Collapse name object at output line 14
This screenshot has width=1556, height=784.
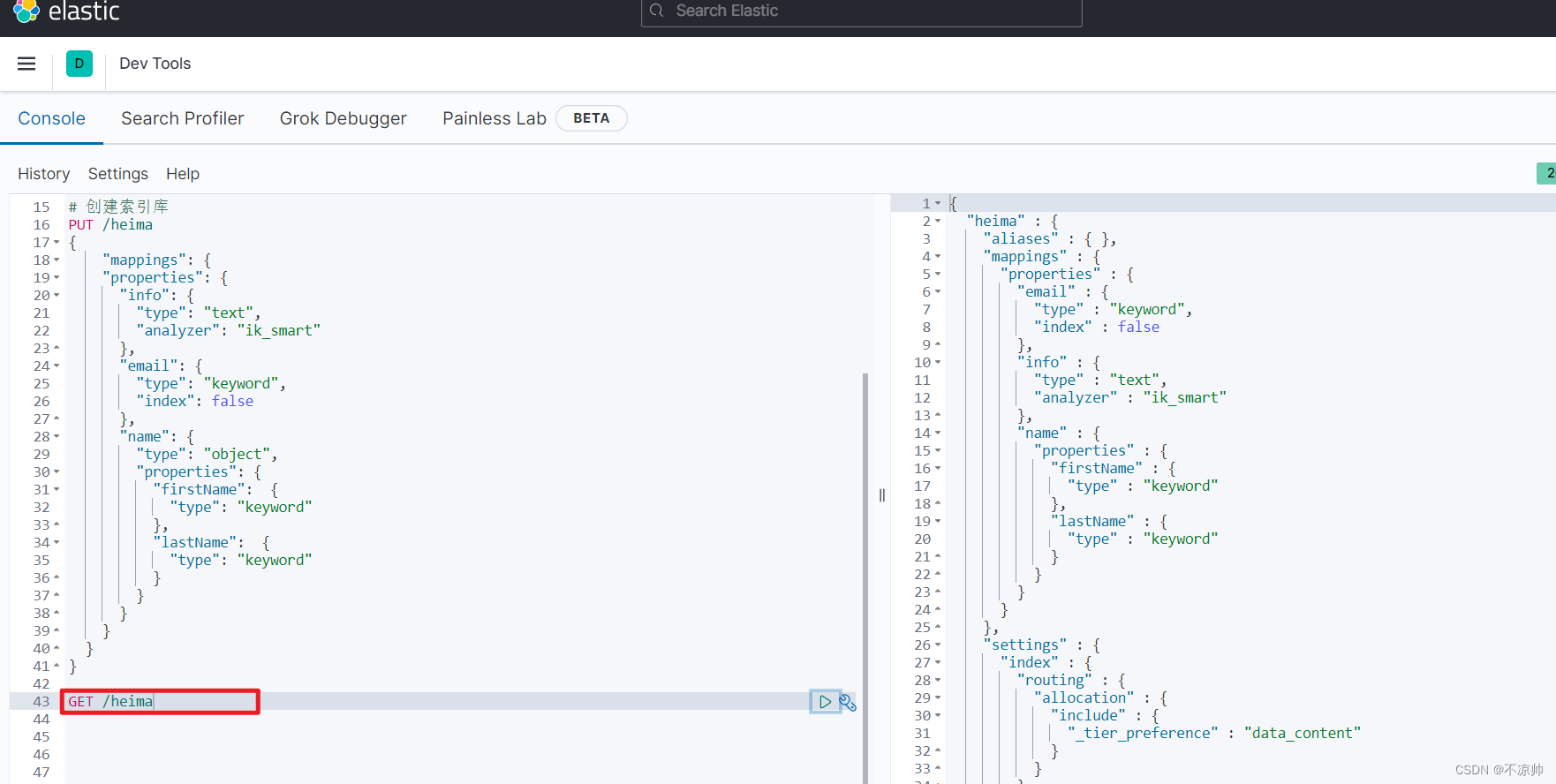click(938, 433)
